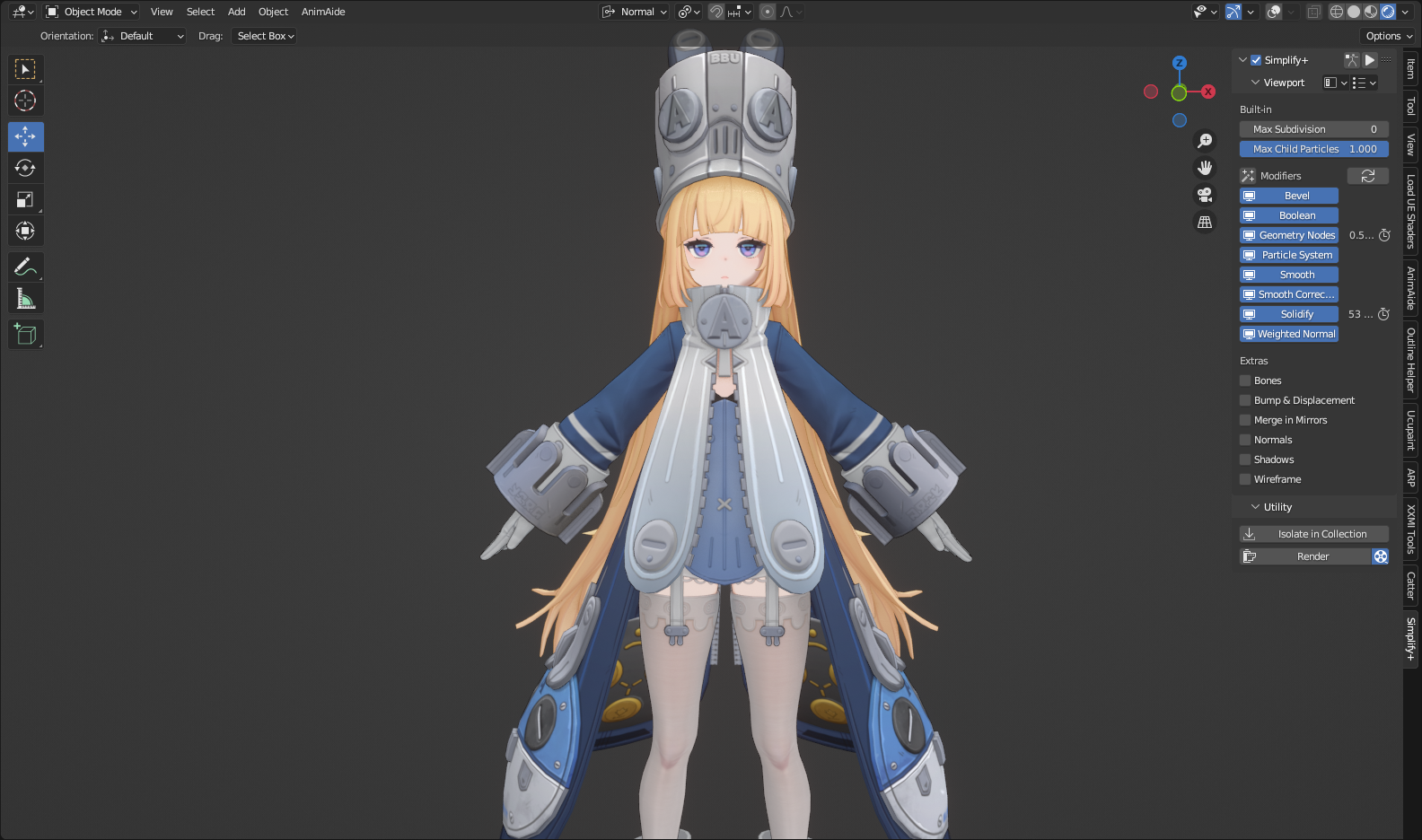Toggle show overlays button in header

coord(1273,12)
